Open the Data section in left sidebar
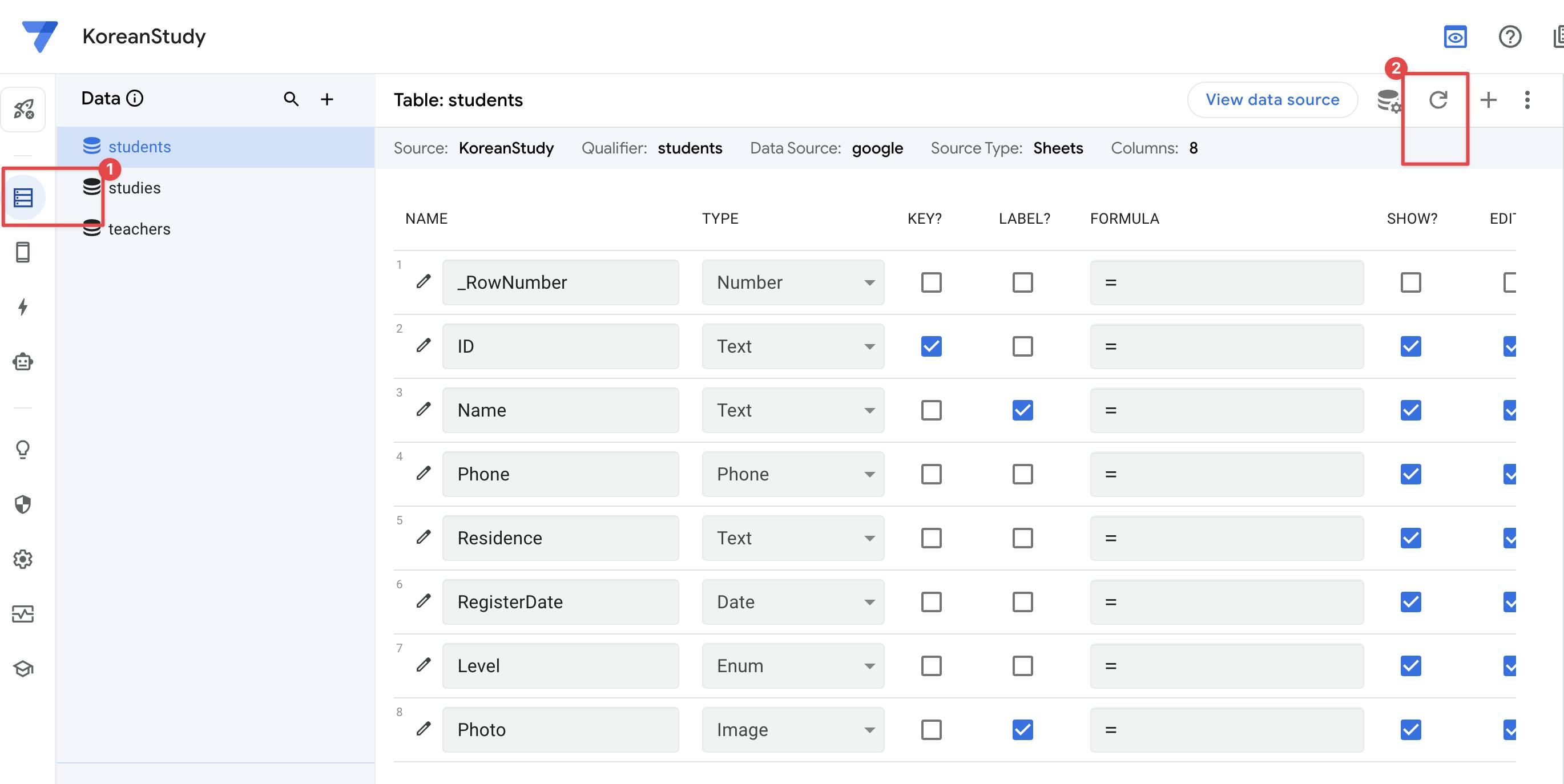Image resolution: width=1564 pixels, height=784 pixels. tap(23, 198)
